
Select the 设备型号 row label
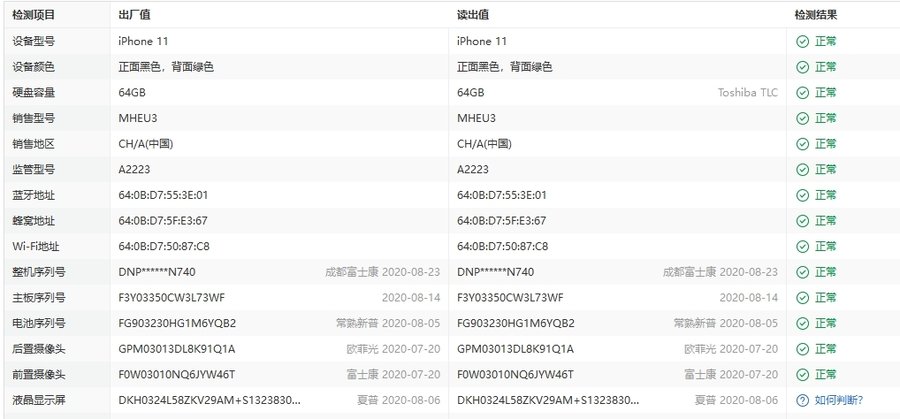(x=34, y=41)
